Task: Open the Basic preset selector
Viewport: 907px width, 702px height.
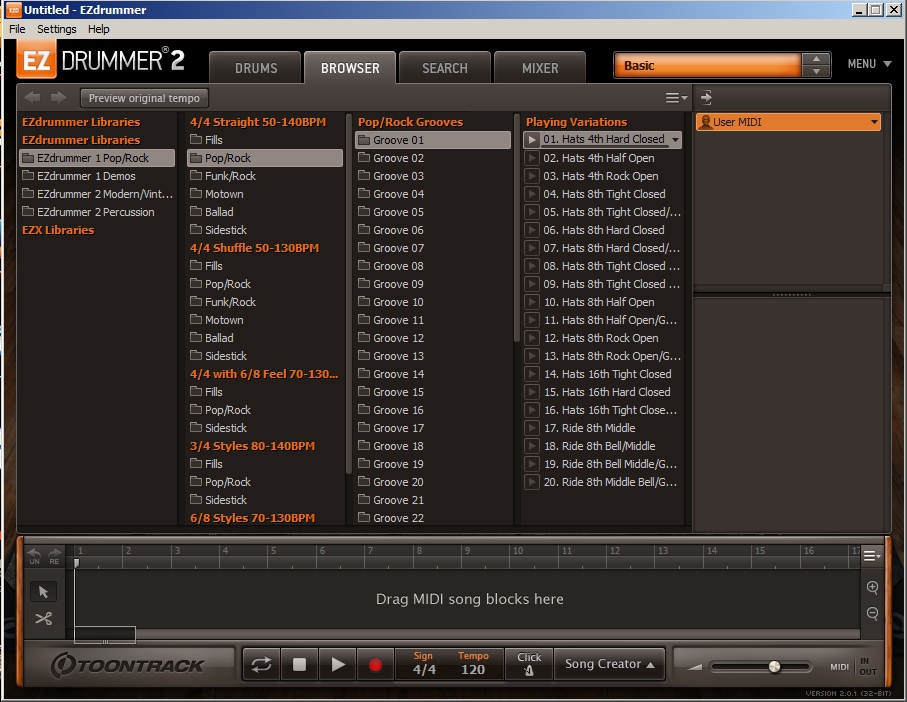Action: pyautogui.click(x=707, y=65)
